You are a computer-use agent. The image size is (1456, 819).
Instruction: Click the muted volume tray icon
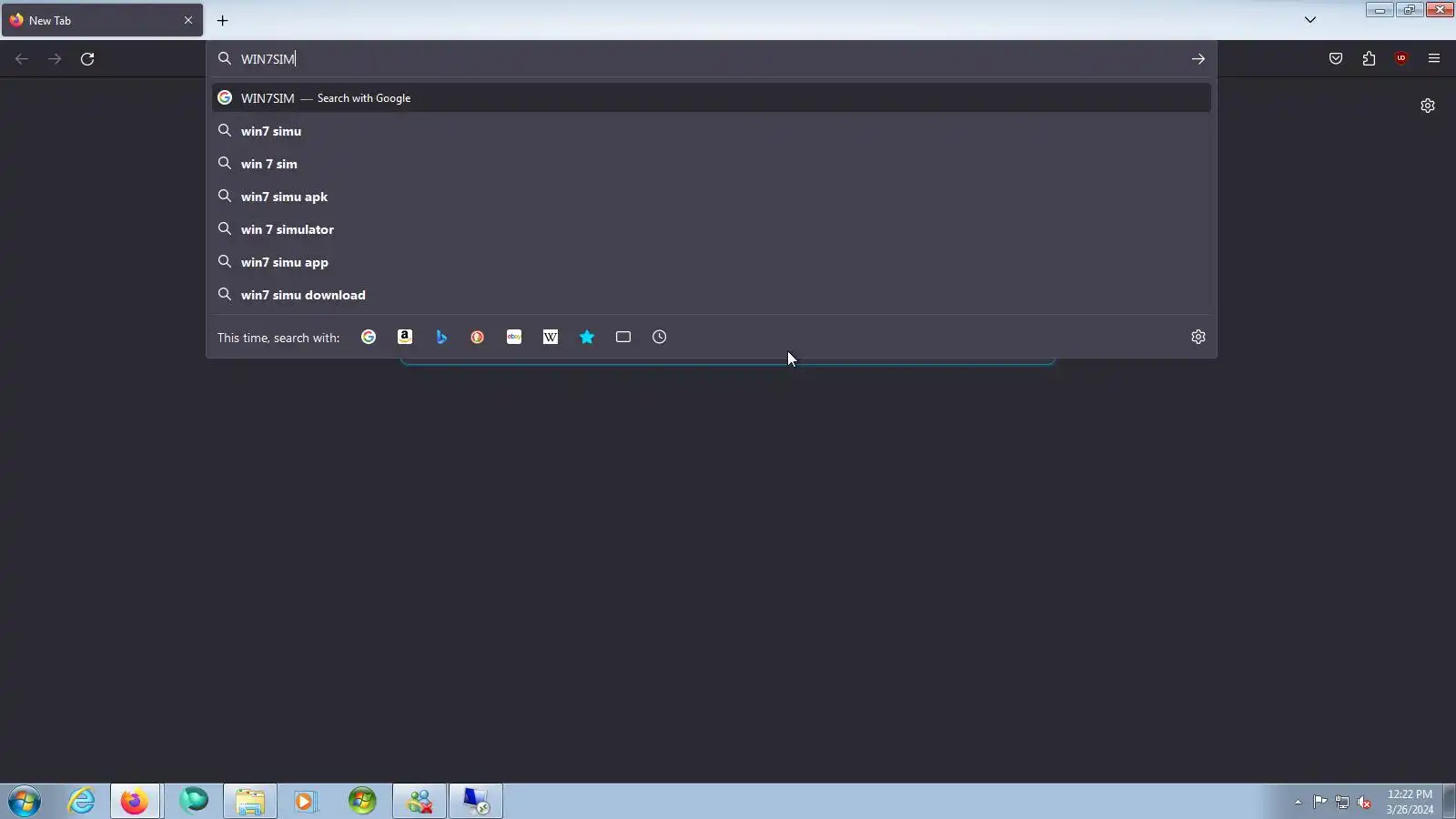pos(1364,802)
